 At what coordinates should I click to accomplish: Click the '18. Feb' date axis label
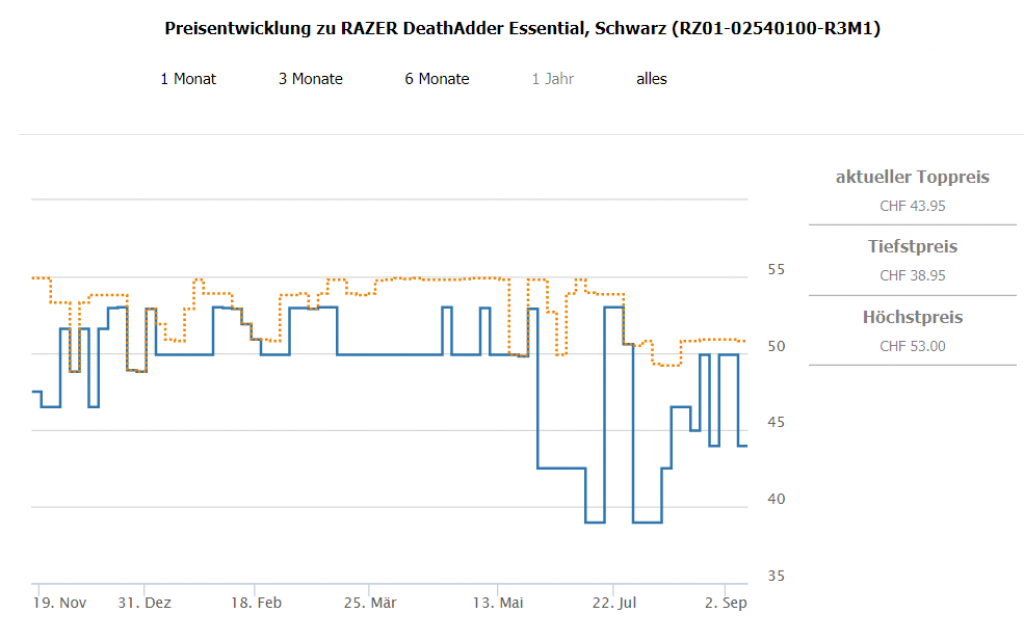tap(255, 603)
